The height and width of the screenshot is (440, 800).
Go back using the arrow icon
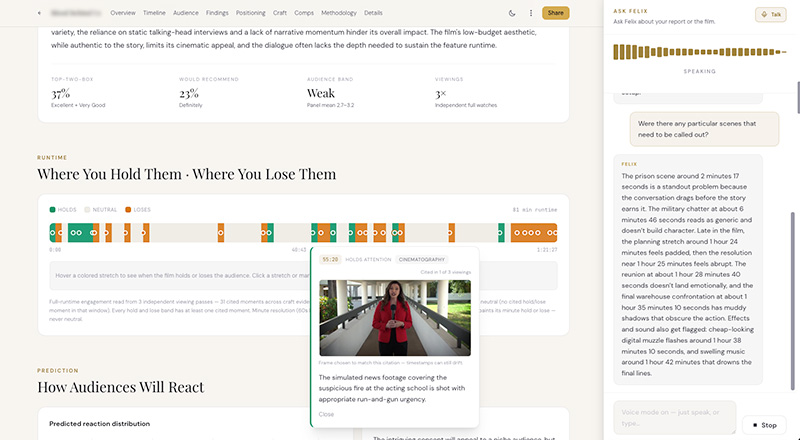[39, 13]
